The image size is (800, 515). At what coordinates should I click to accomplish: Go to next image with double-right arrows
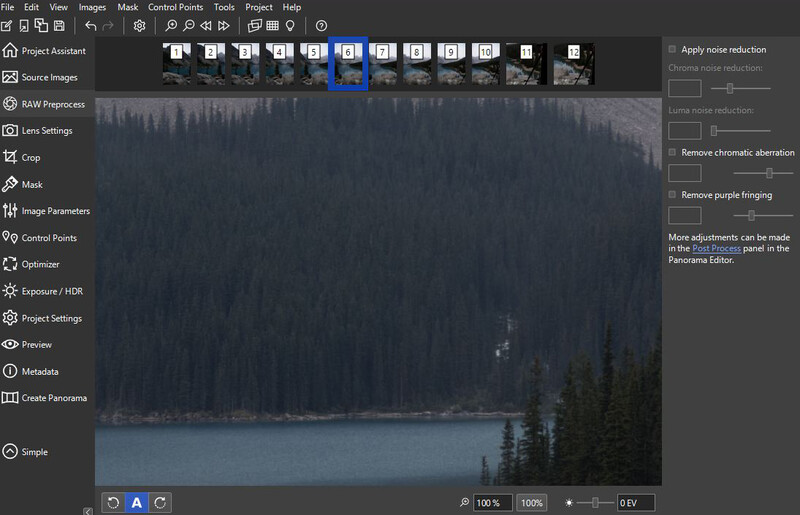tap(223, 26)
